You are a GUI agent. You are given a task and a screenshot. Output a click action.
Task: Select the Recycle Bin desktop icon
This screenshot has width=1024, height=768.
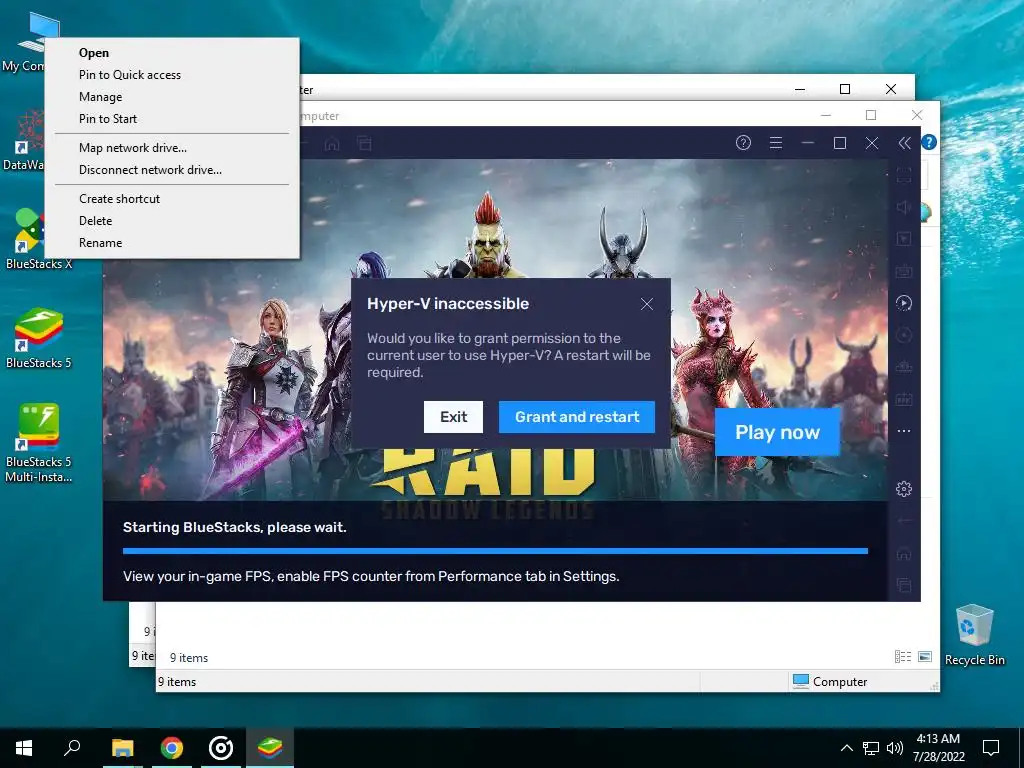[x=974, y=635]
